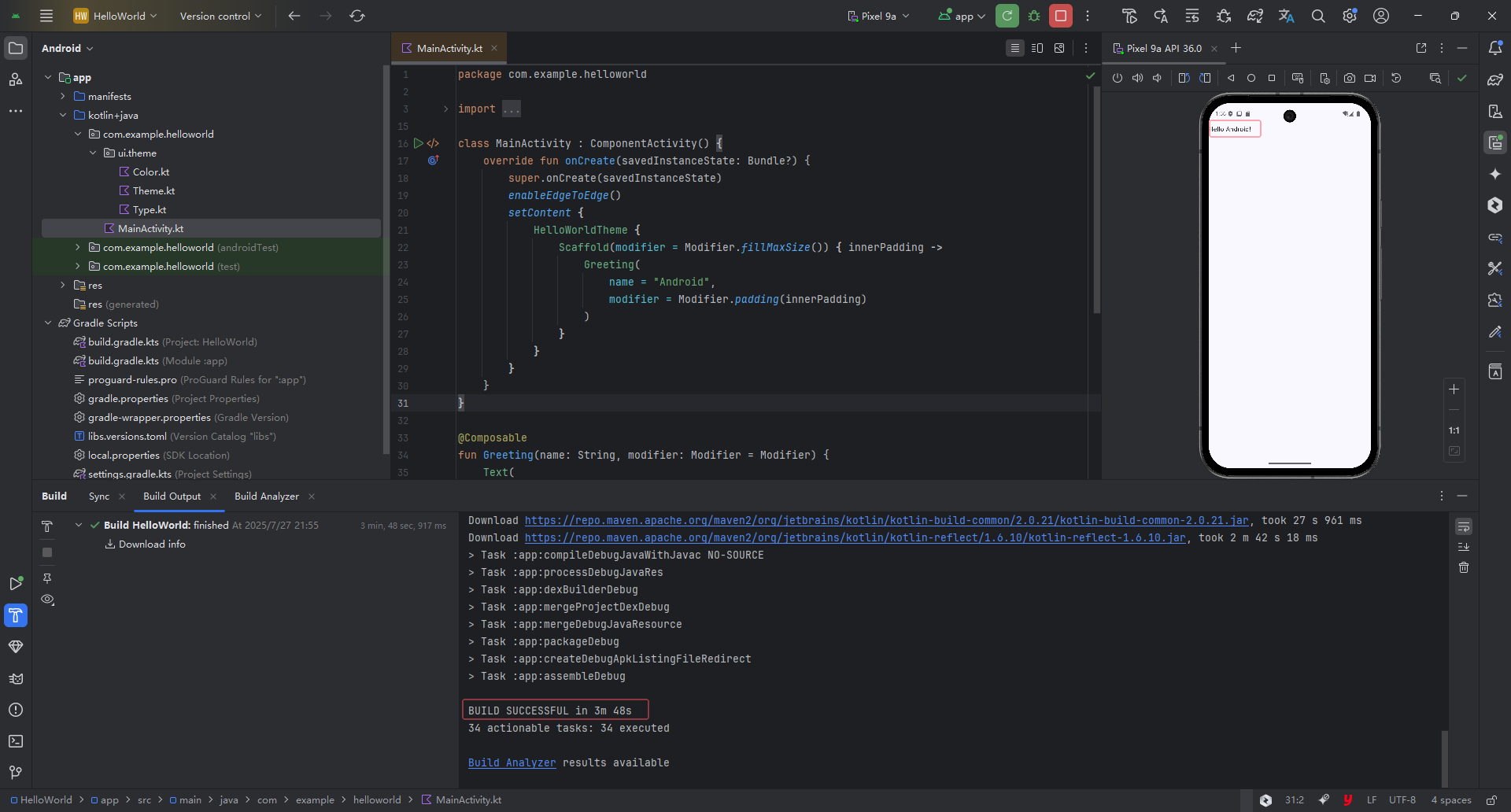The image size is (1511, 812).
Task: Lower emulator volume
Action: click(x=1157, y=78)
